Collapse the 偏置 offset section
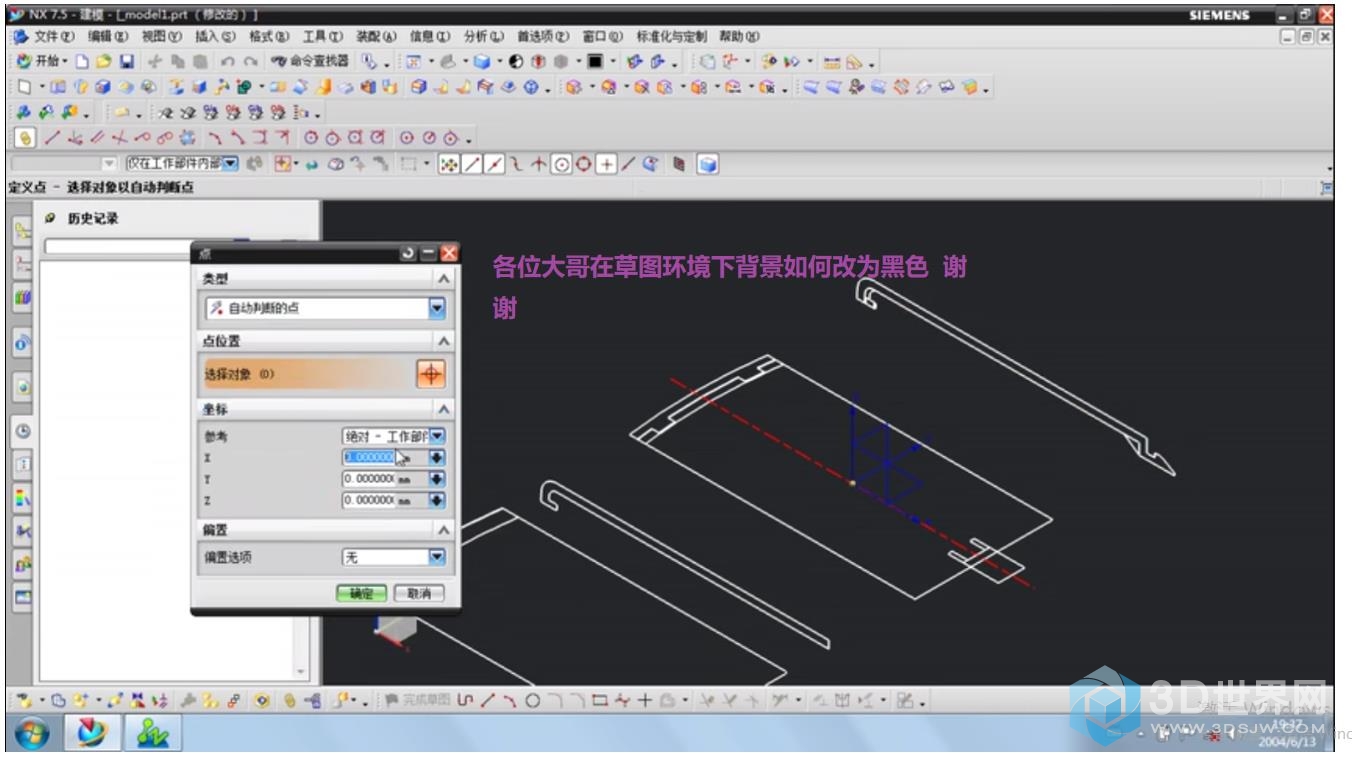The width and height of the screenshot is (1352, 760). tap(444, 529)
